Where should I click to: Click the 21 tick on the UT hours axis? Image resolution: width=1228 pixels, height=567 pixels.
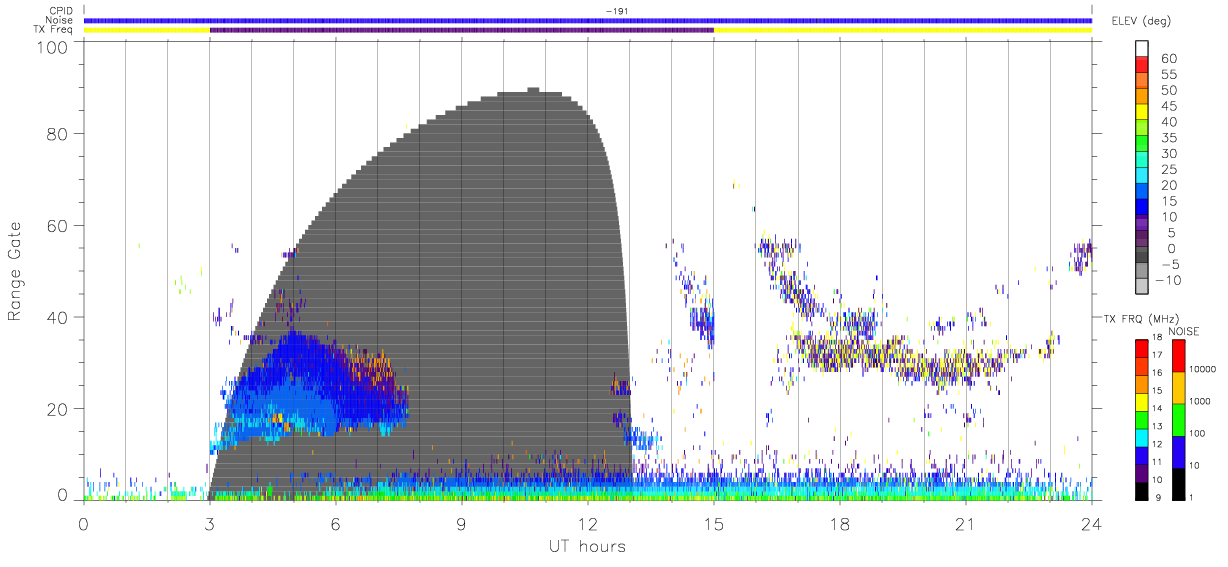tap(966, 523)
